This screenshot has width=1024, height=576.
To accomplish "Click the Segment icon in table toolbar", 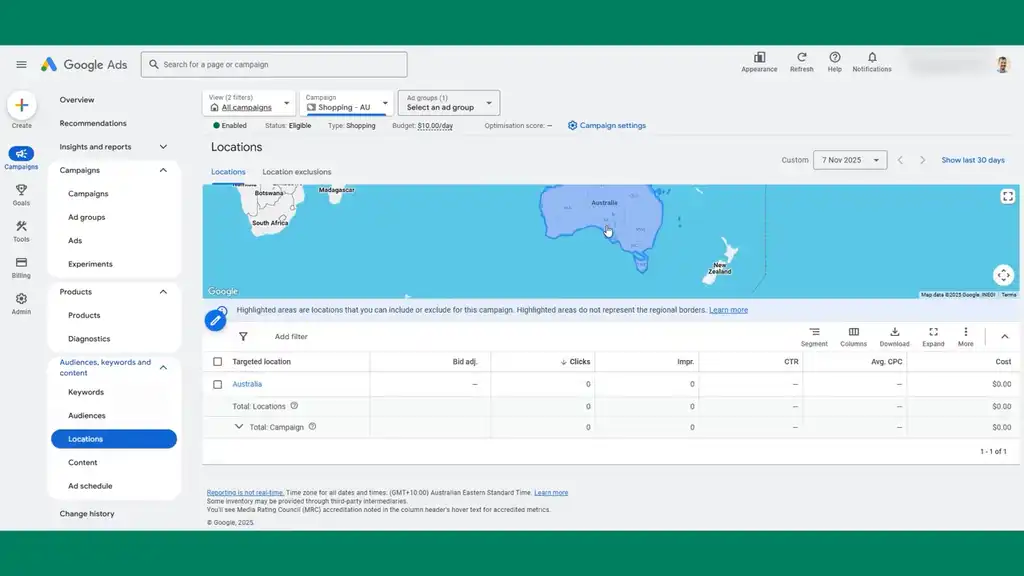I will tap(814, 333).
